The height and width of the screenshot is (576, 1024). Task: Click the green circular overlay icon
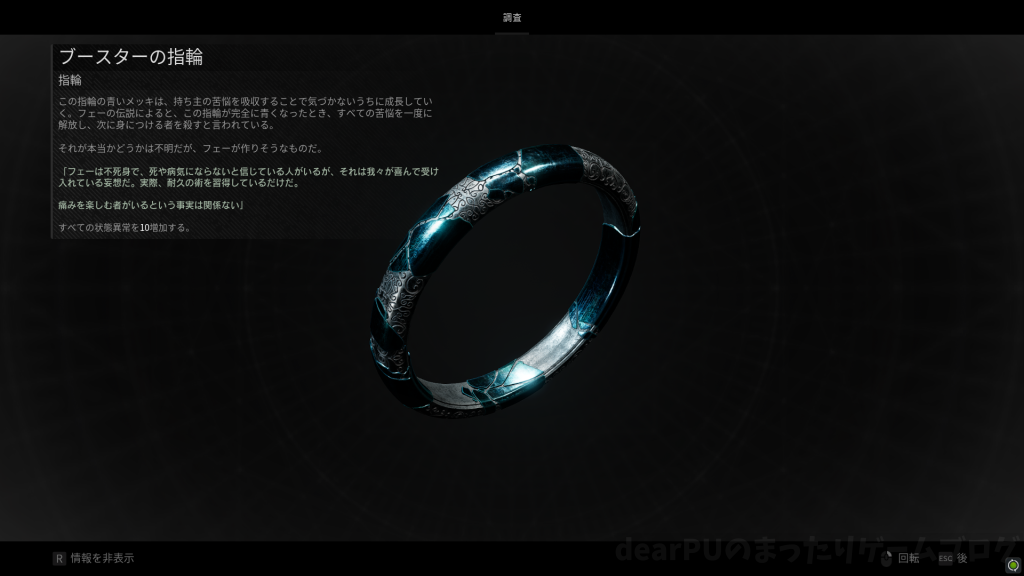1013,565
